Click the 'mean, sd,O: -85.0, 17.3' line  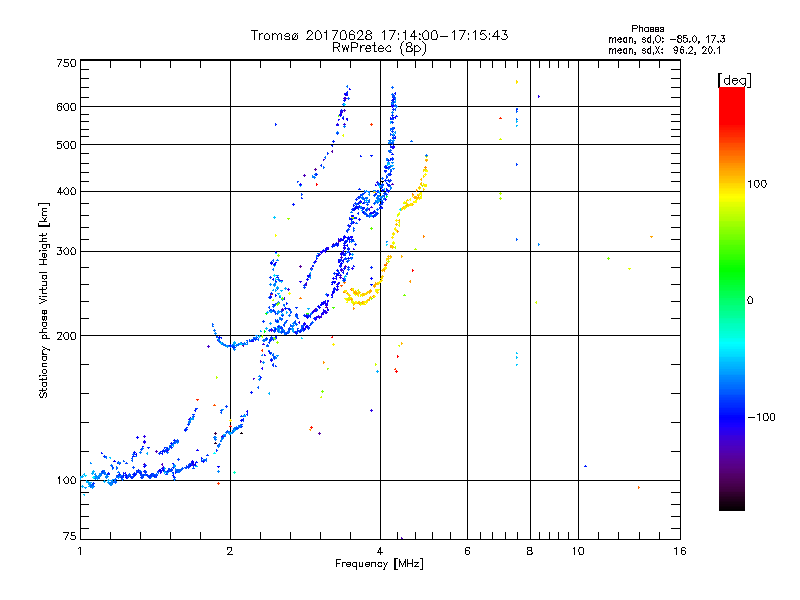point(666,39)
